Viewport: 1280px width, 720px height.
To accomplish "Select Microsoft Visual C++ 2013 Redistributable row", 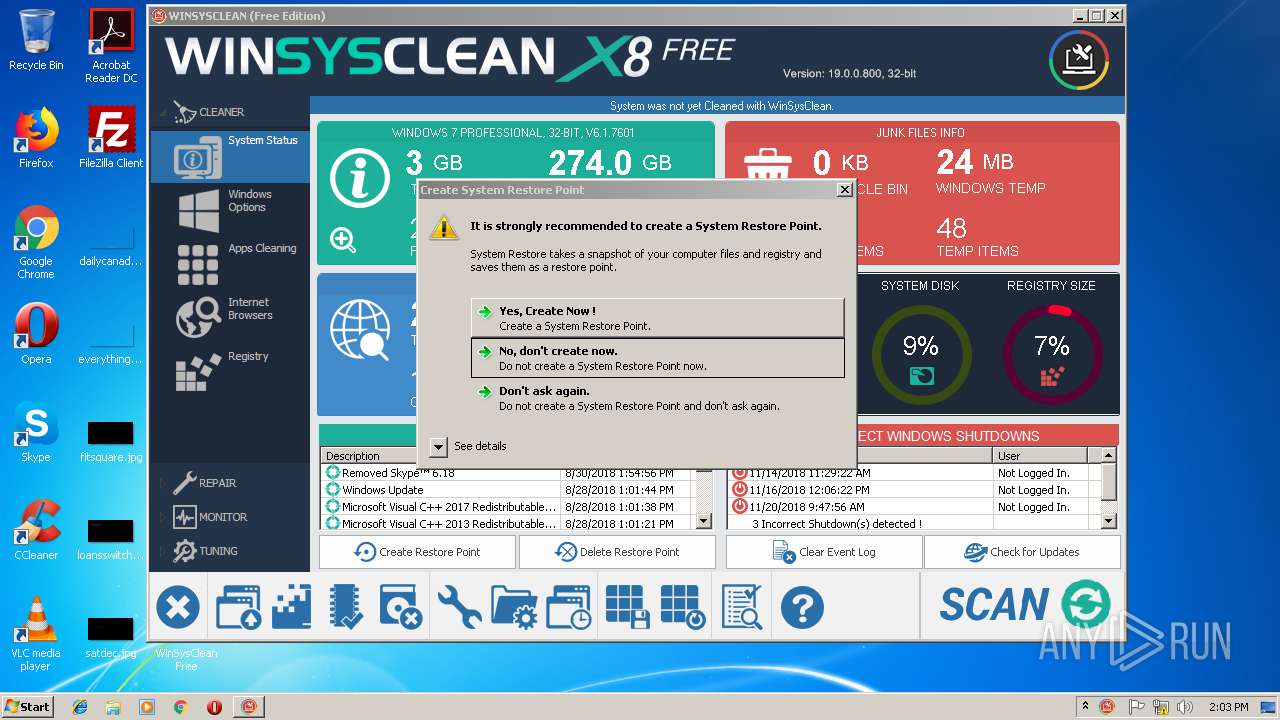I will 509,524.
